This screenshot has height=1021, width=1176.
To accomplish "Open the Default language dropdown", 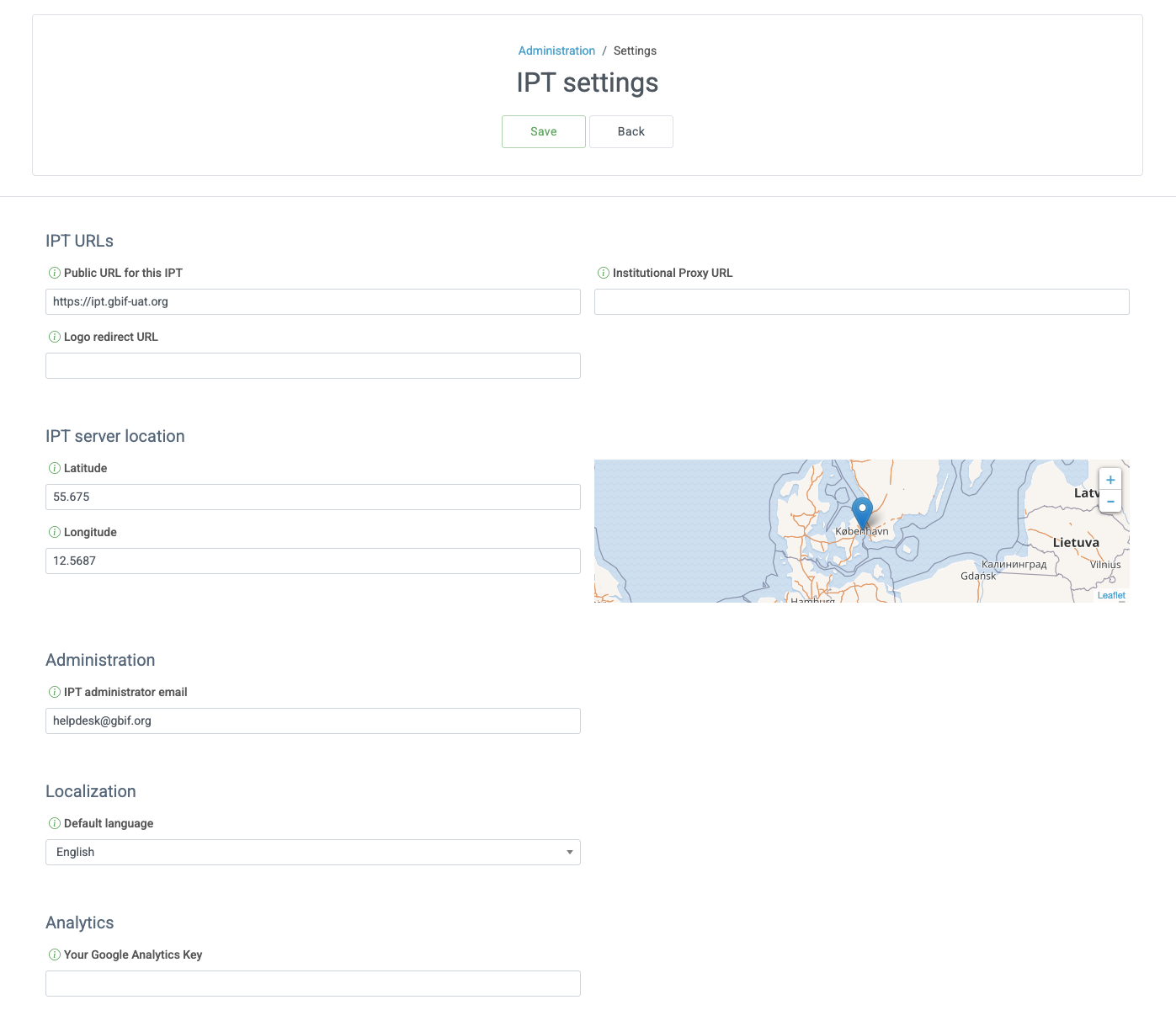I will [312, 852].
